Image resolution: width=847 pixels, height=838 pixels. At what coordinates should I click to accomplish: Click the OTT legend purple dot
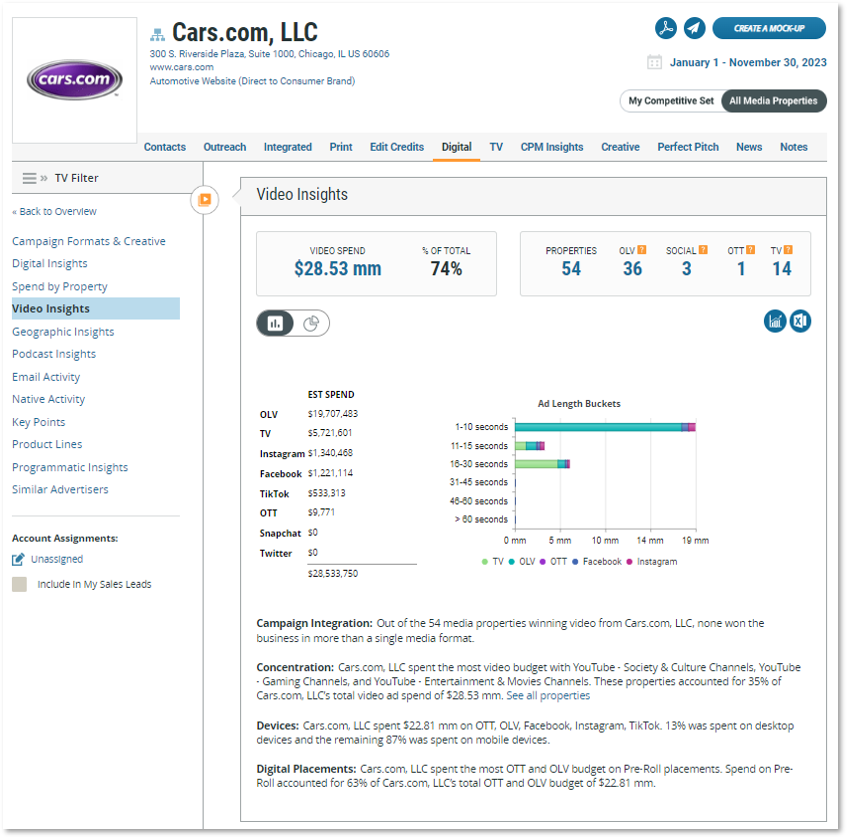click(x=542, y=562)
